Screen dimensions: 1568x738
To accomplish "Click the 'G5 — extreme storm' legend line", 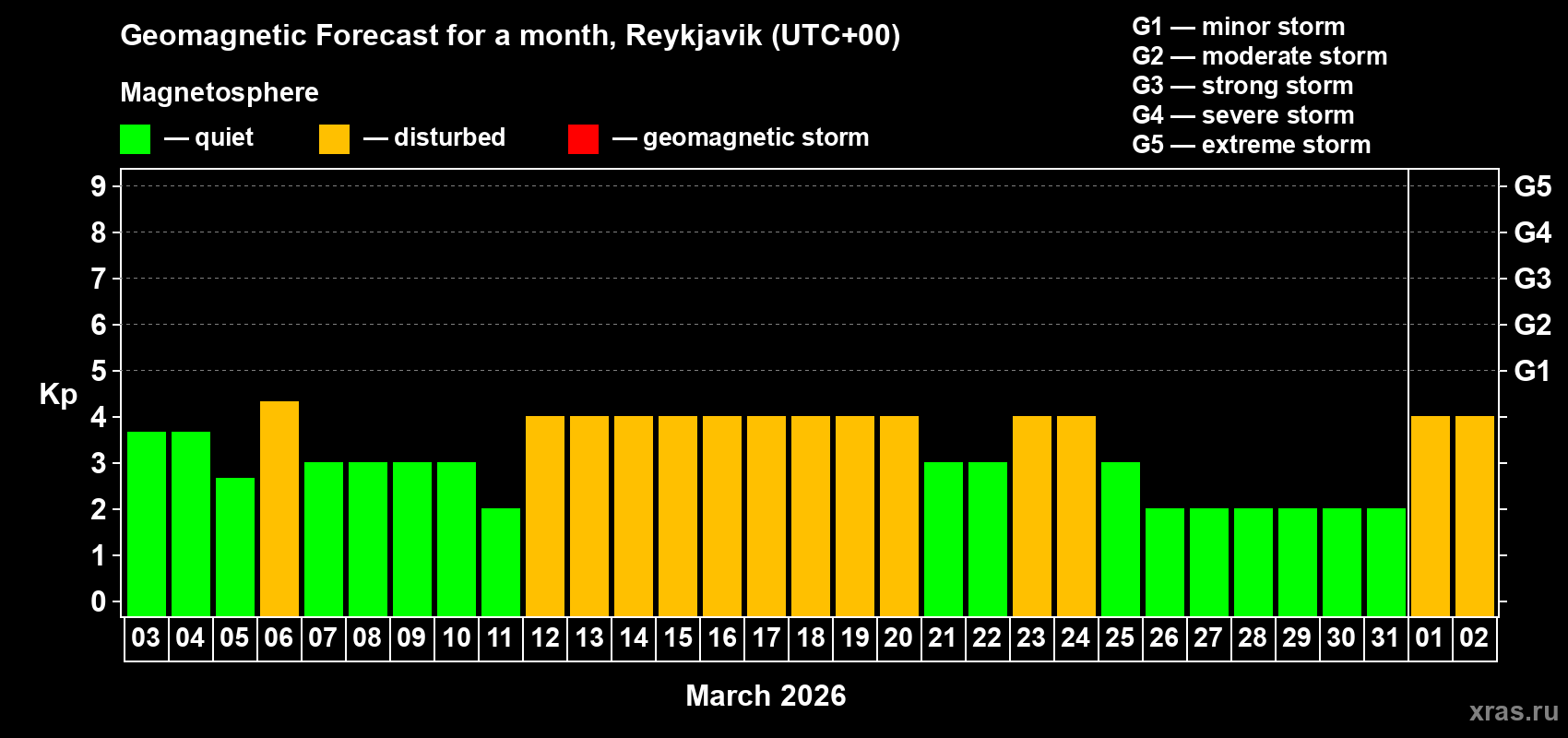I will tap(1252, 145).
